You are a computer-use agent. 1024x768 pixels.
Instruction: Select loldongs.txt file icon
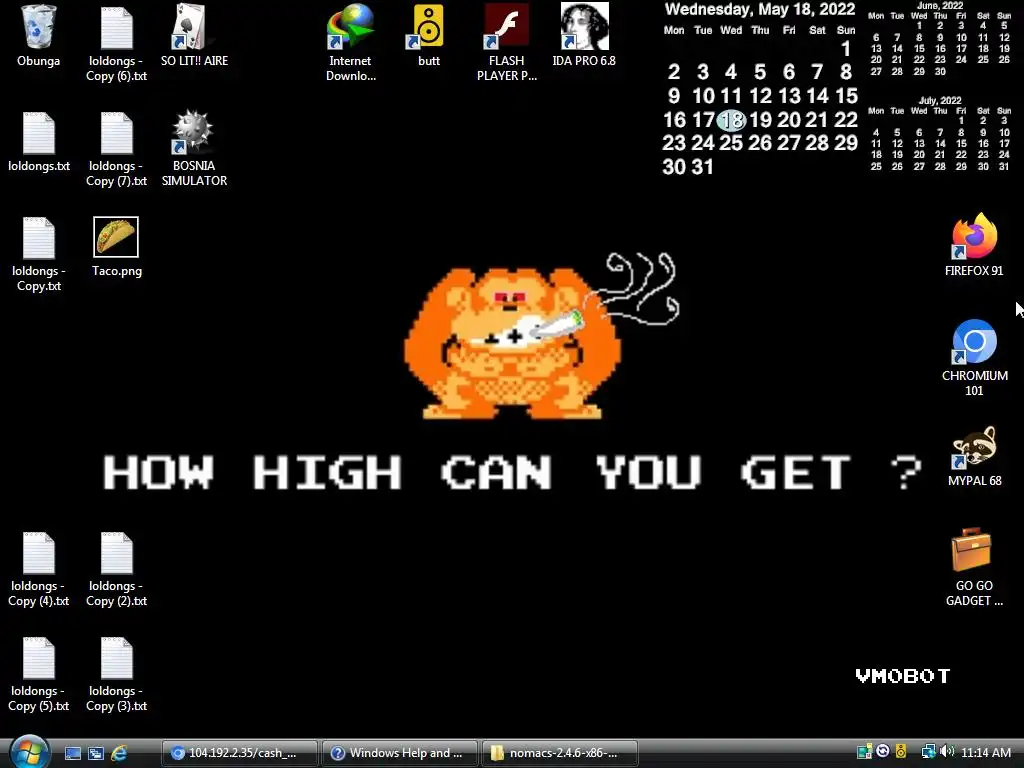coord(39,142)
